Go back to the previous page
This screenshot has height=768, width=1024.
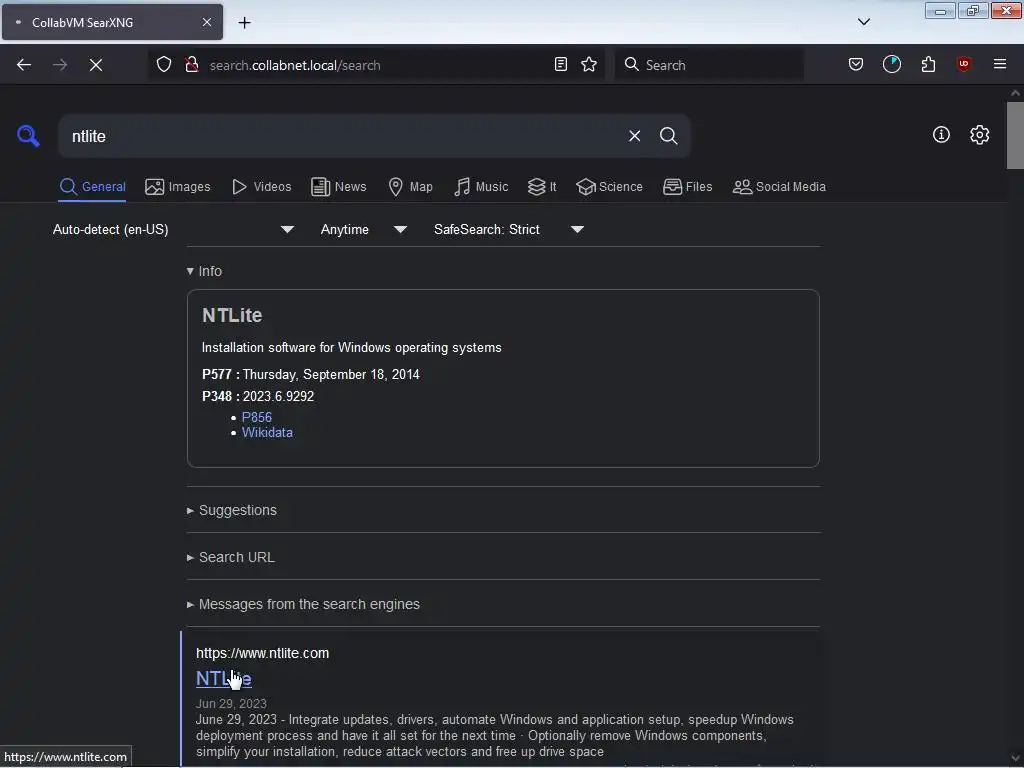24,65
